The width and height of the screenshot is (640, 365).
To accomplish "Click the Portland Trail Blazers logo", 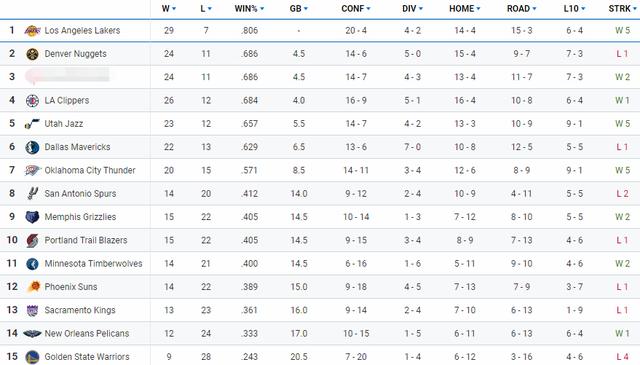I will 32,240.
